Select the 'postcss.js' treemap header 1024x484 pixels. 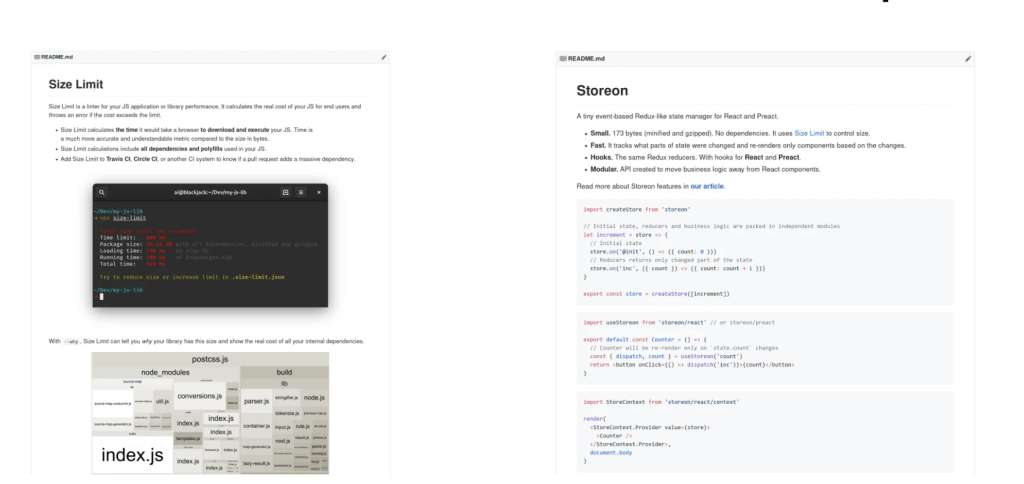pos(210,359)
